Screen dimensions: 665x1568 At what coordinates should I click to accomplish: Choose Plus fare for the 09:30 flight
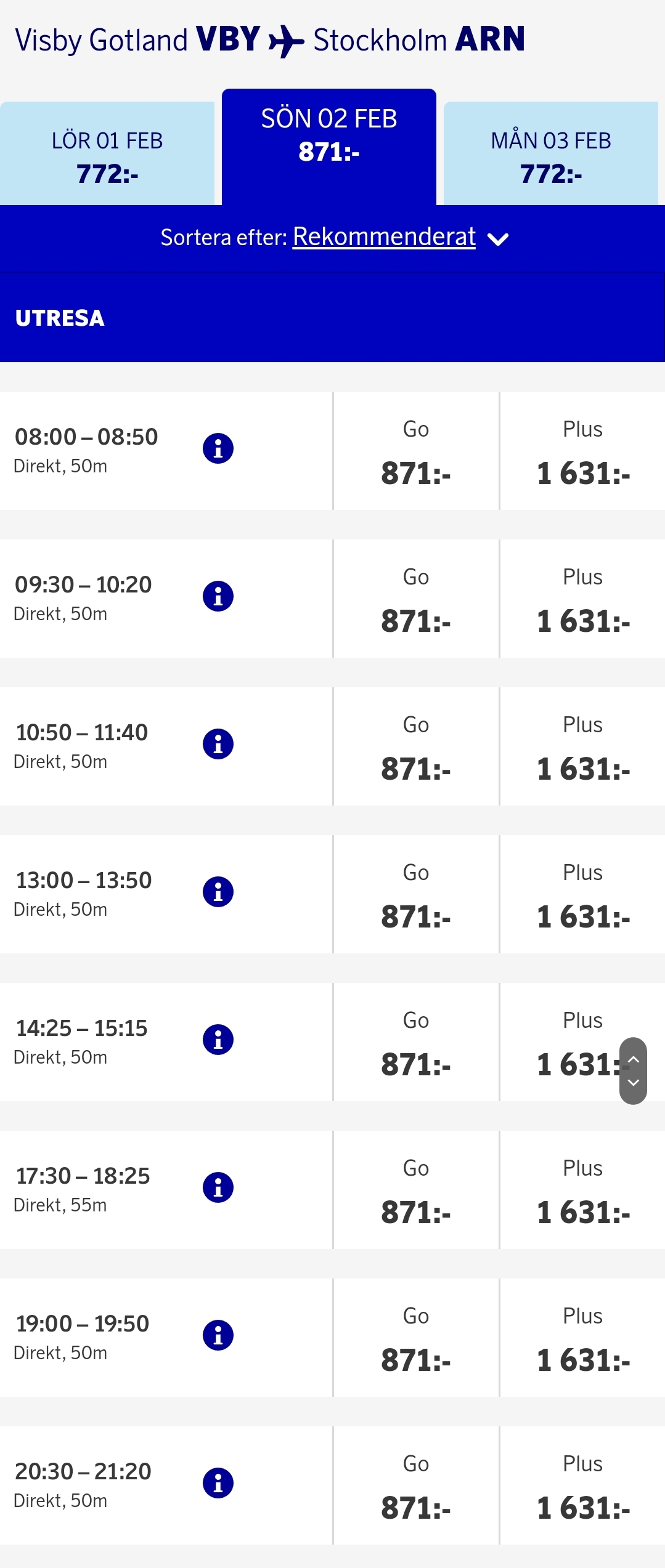pyautogui.click(x=582, y=600)
